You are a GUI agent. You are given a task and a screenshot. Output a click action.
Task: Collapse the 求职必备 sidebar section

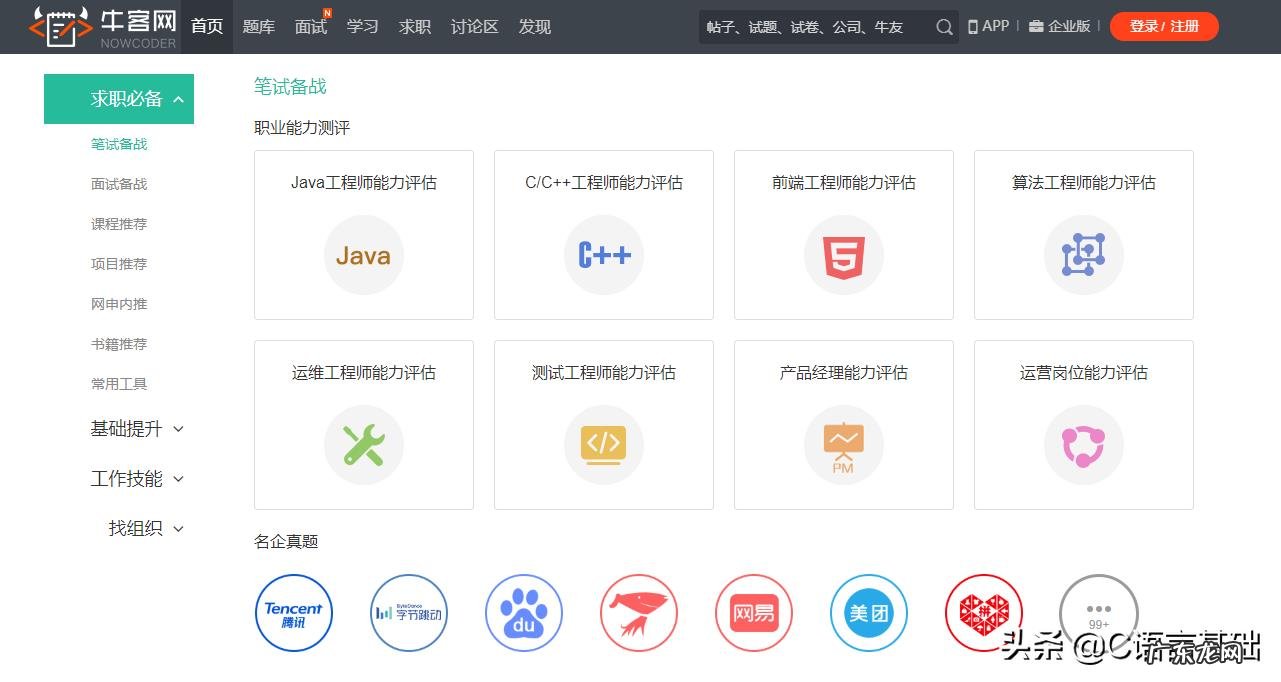[x=118, y=98]
